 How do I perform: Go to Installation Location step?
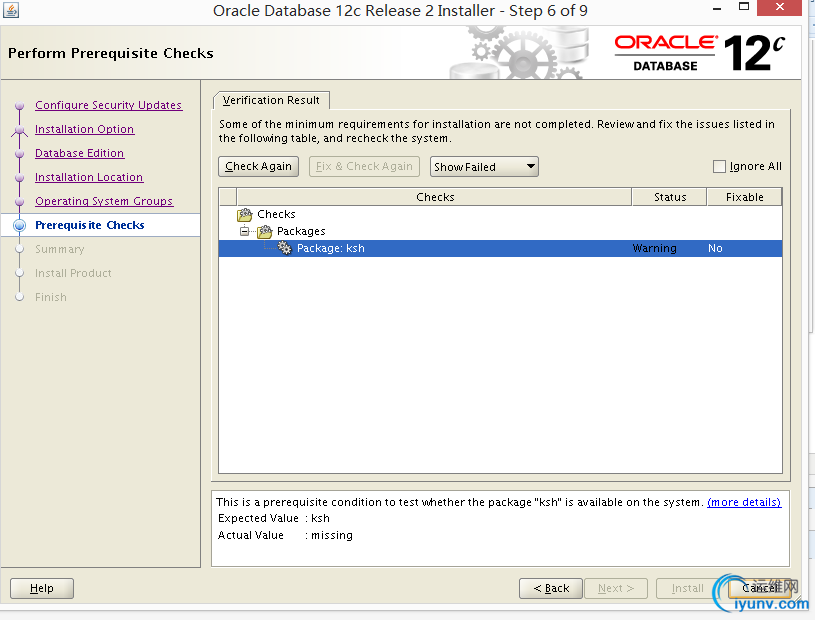(x=89, y=177)
